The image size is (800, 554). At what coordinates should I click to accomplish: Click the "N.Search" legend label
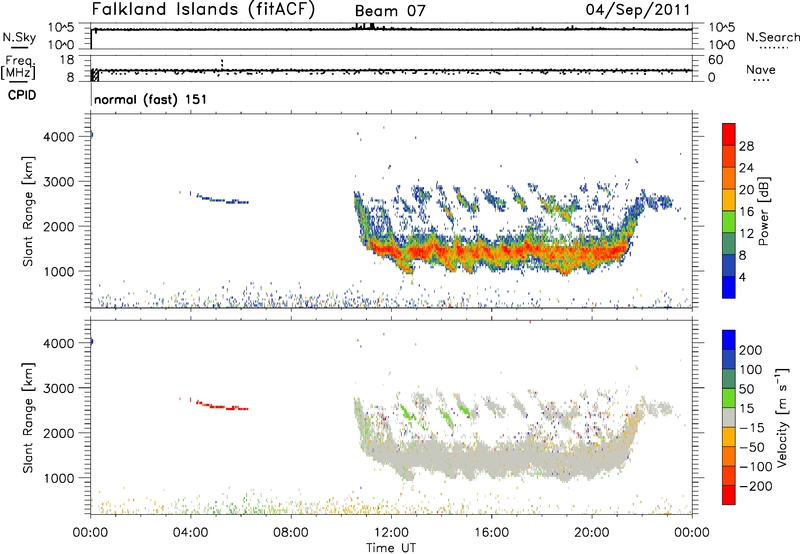pos(772,37)
